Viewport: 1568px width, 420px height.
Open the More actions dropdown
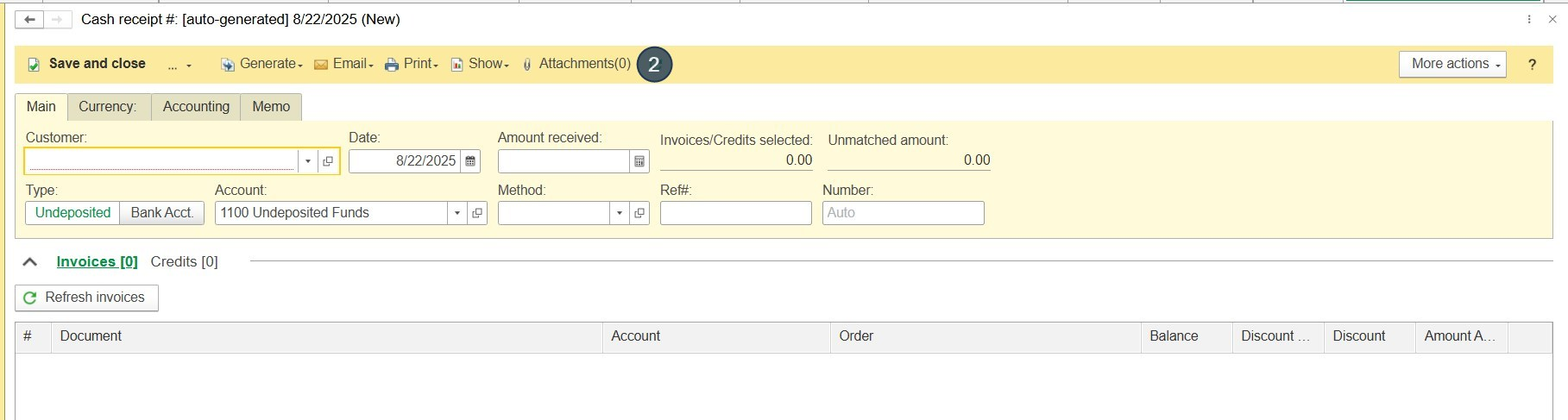coord(1452,65)
